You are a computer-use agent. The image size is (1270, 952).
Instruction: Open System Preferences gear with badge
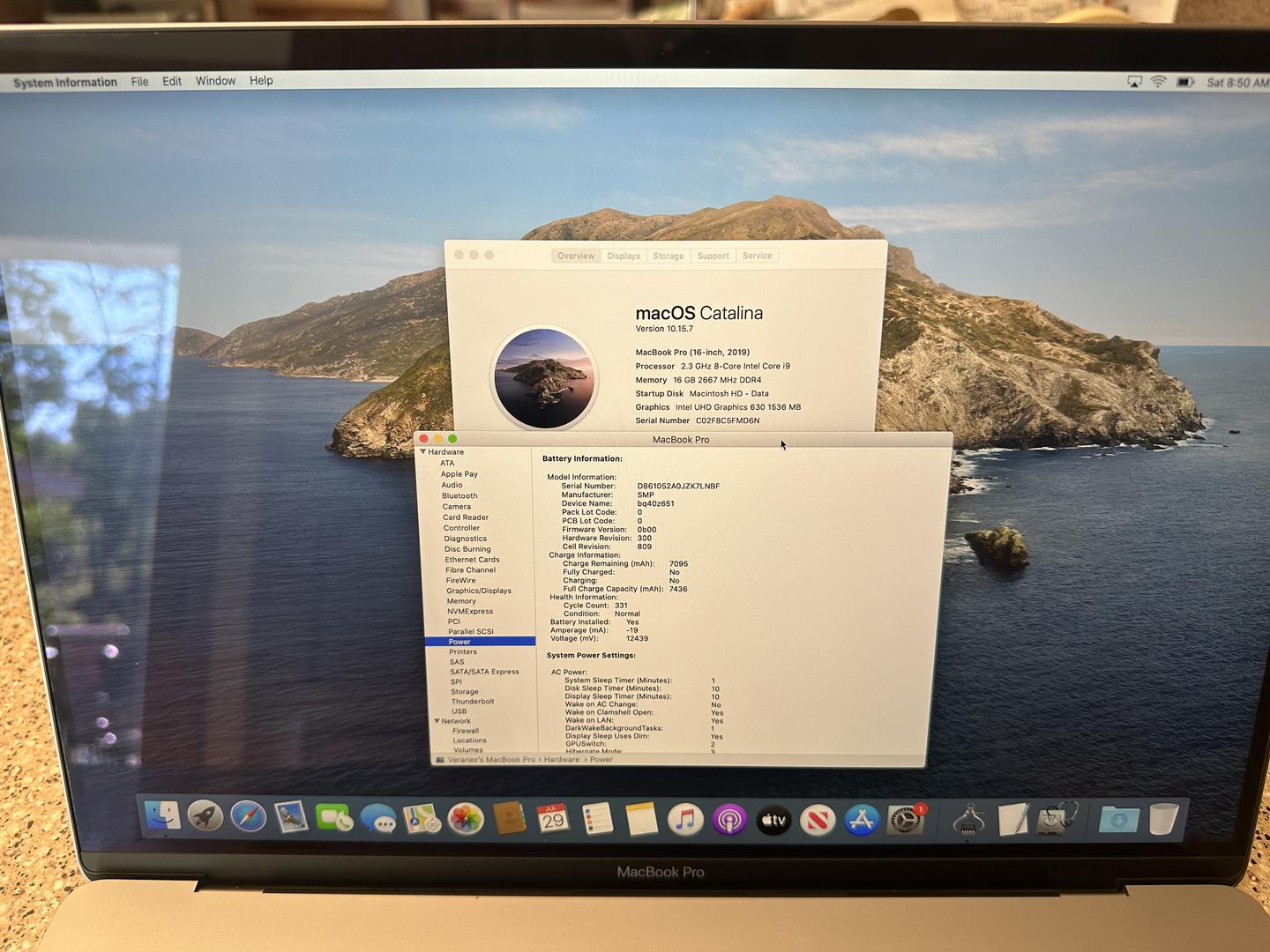coord(906,820)
